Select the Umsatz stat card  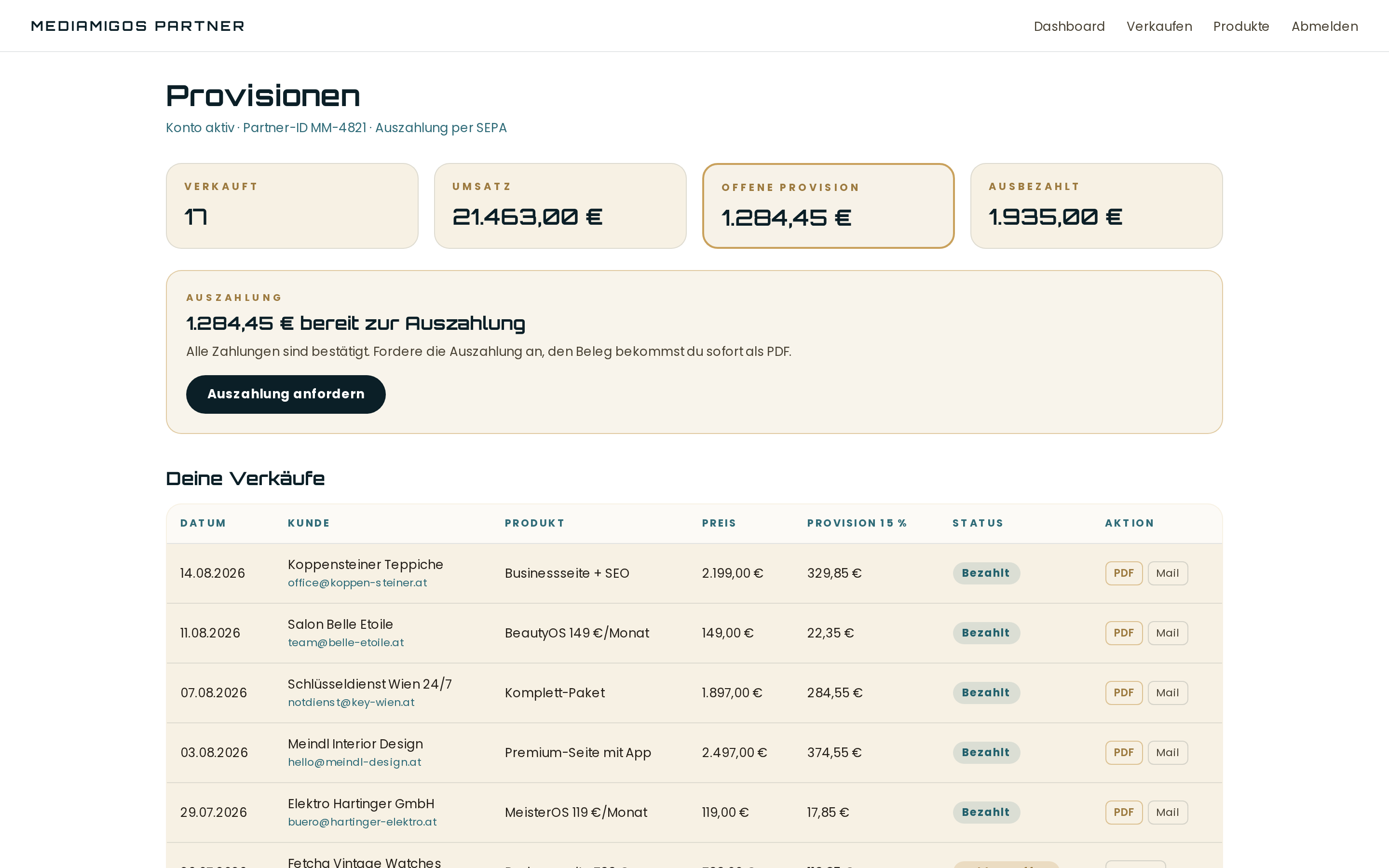coord(559,205)
